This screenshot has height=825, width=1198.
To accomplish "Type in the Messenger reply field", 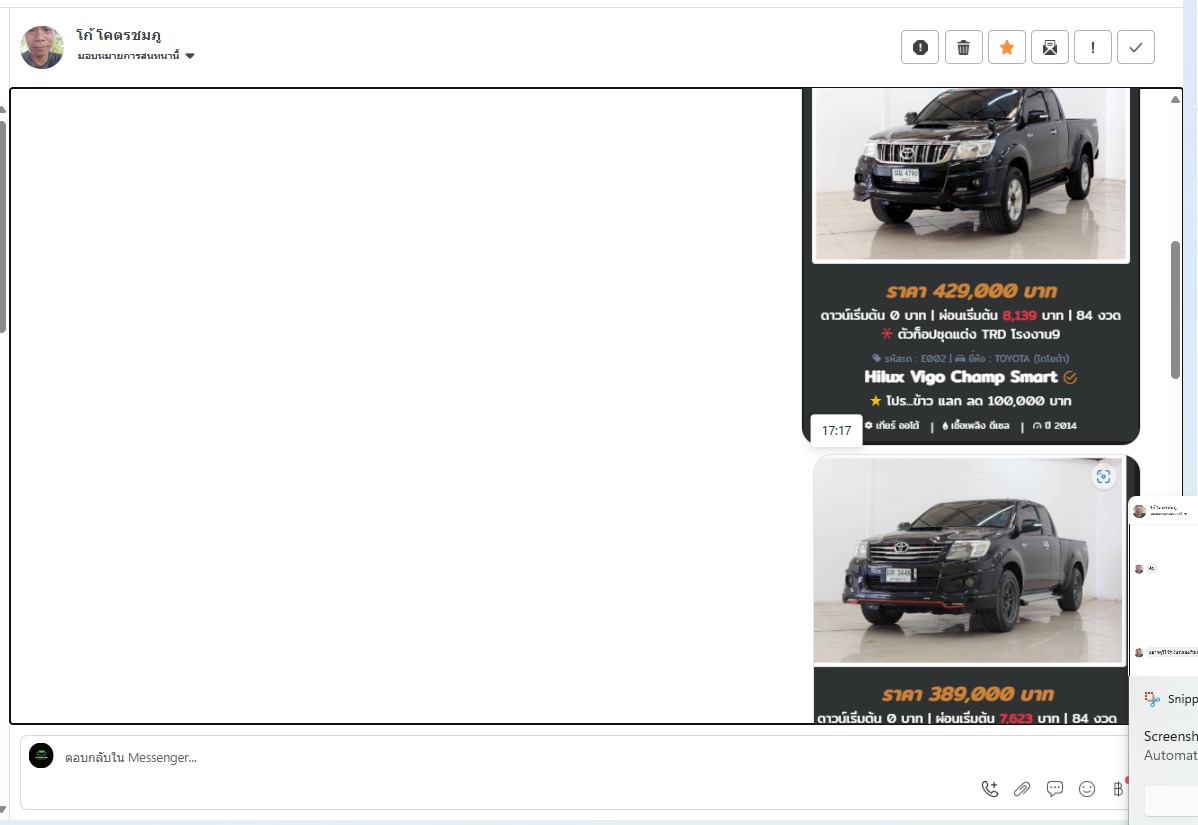I will click(500, 758).
